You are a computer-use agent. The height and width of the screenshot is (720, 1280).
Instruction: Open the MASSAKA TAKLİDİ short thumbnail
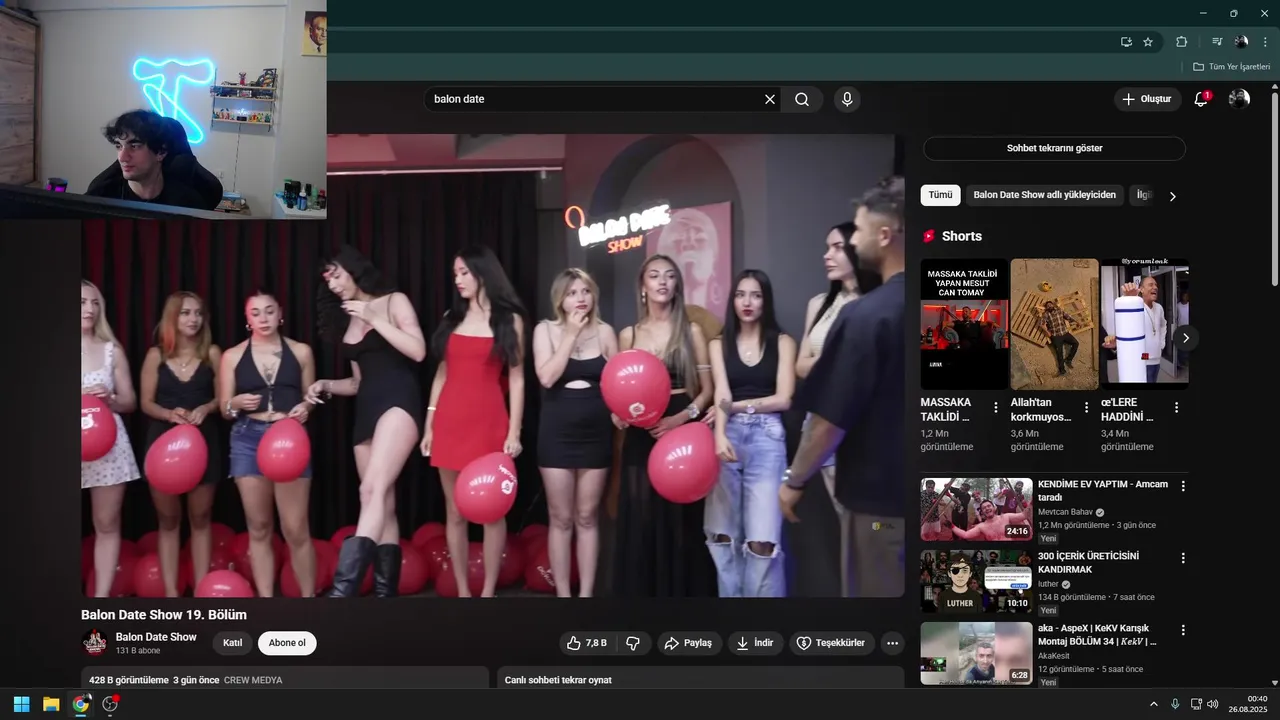[x=964, y=324]
